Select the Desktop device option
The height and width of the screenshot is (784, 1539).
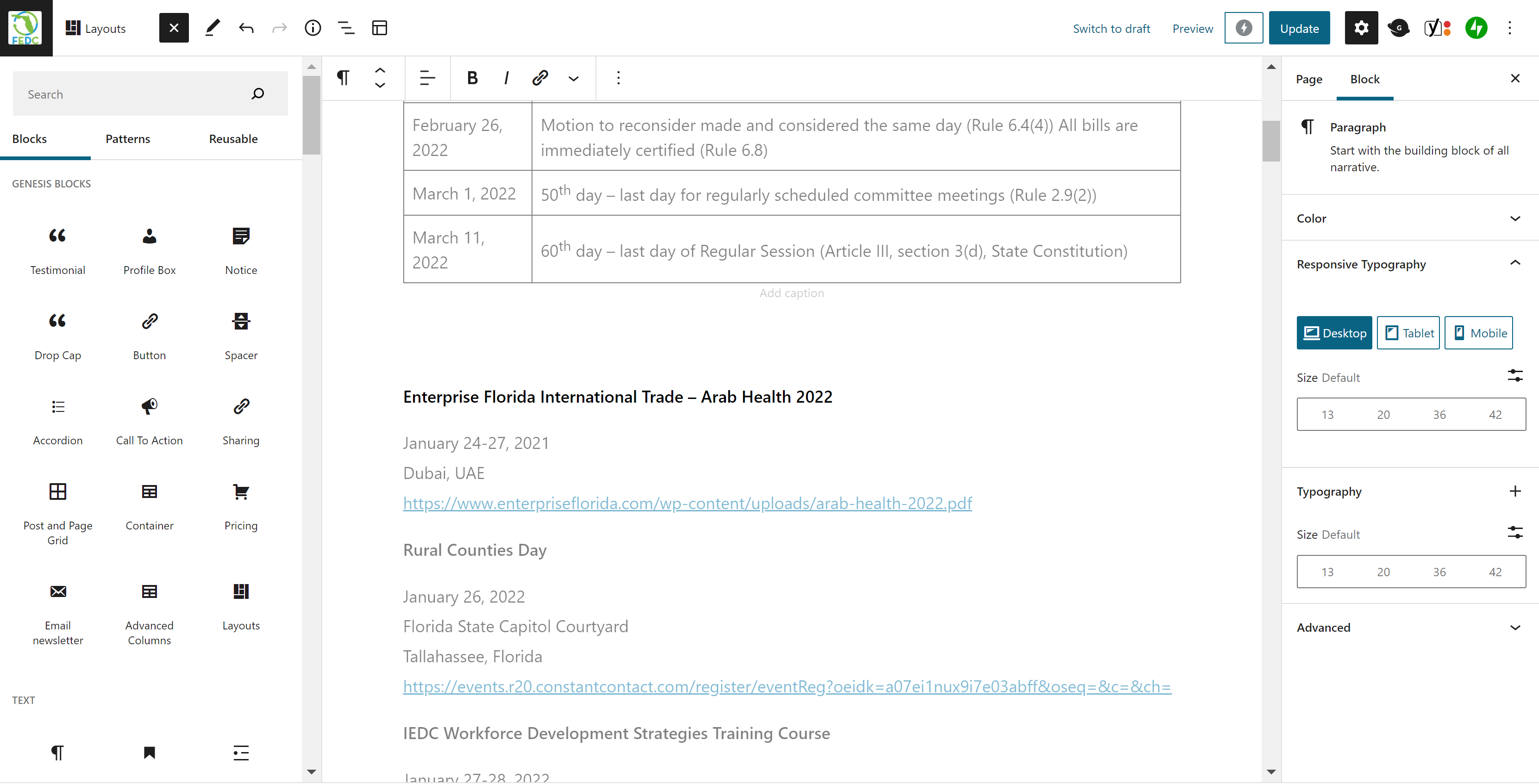(x=1334, y=333)
